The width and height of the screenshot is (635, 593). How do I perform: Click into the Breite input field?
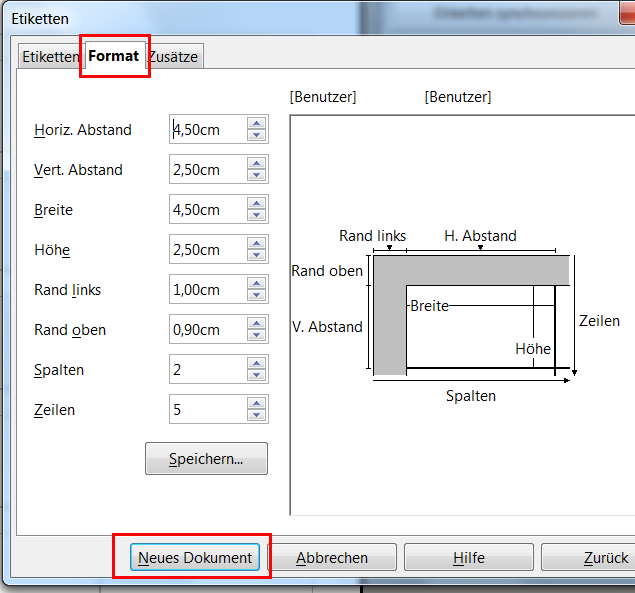pyautogui.click(x=207, y=210)
